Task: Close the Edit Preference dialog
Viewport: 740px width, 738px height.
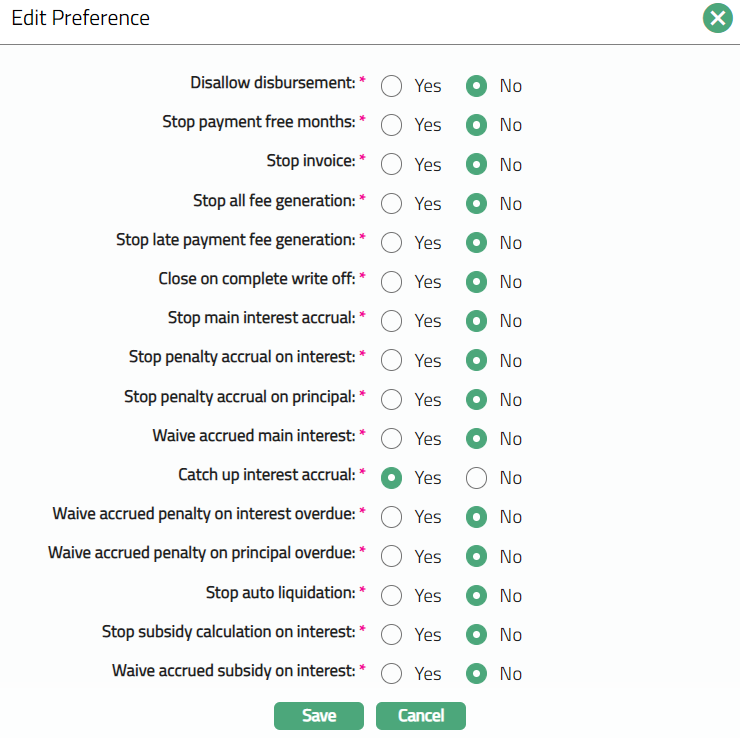Action: 717,18
